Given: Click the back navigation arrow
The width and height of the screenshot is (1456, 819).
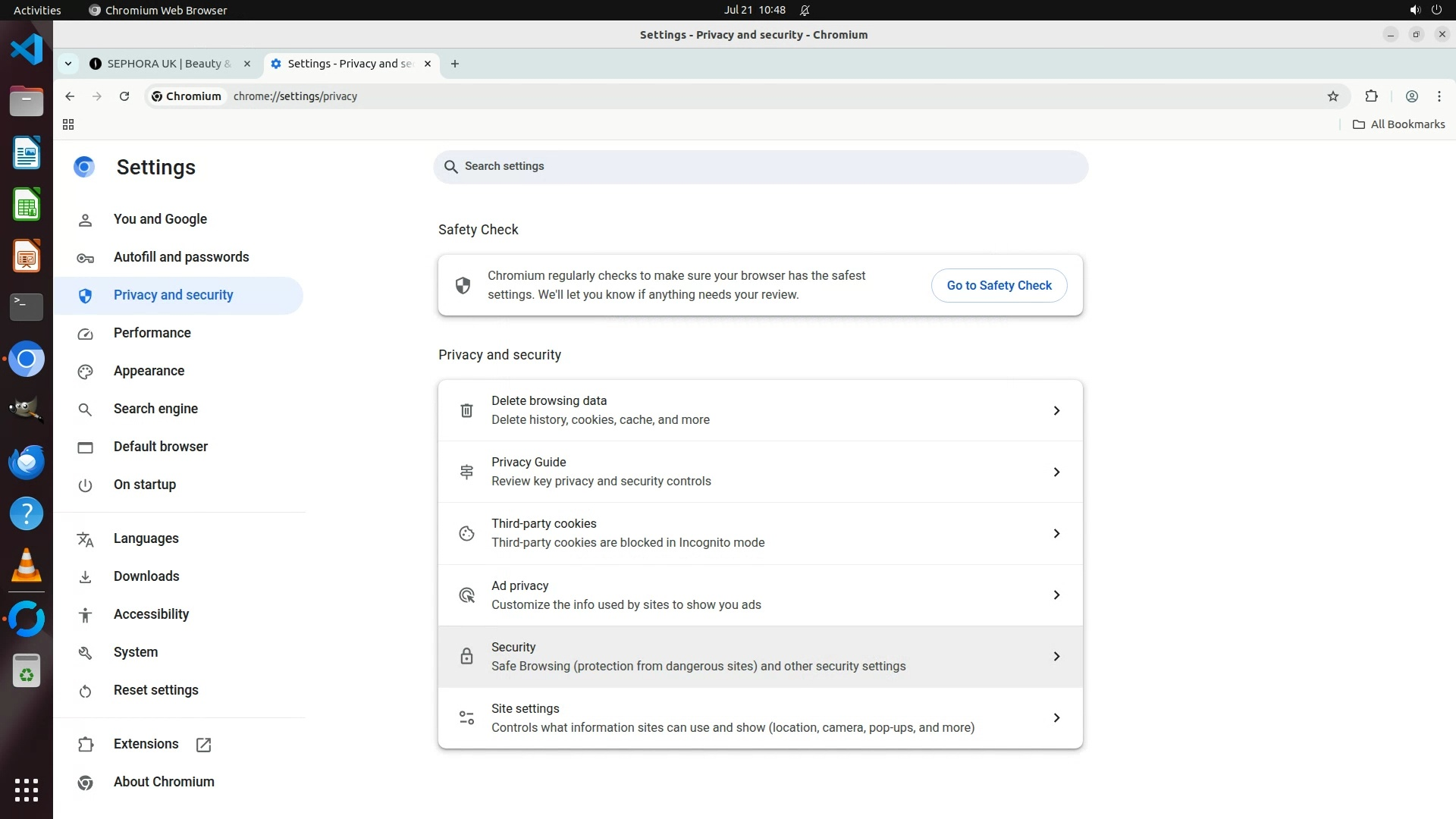Looking at the screenshot, I should (x=70, y=96).
